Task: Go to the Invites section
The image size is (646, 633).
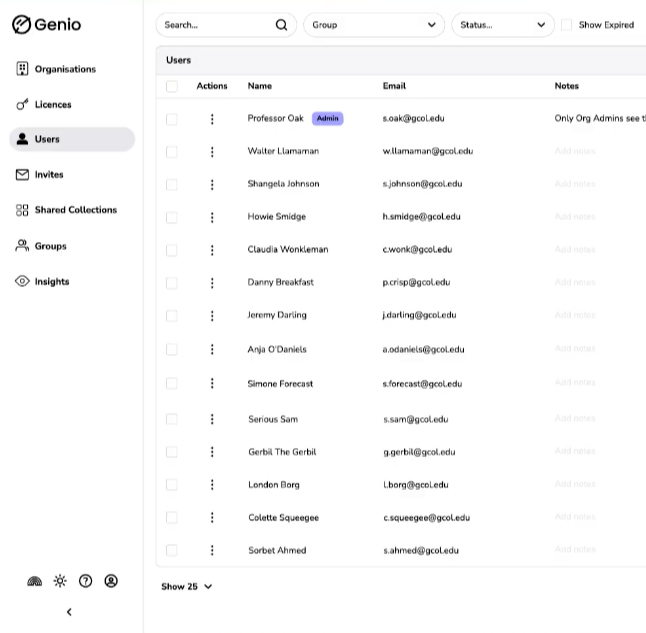Action: point(40,174)
